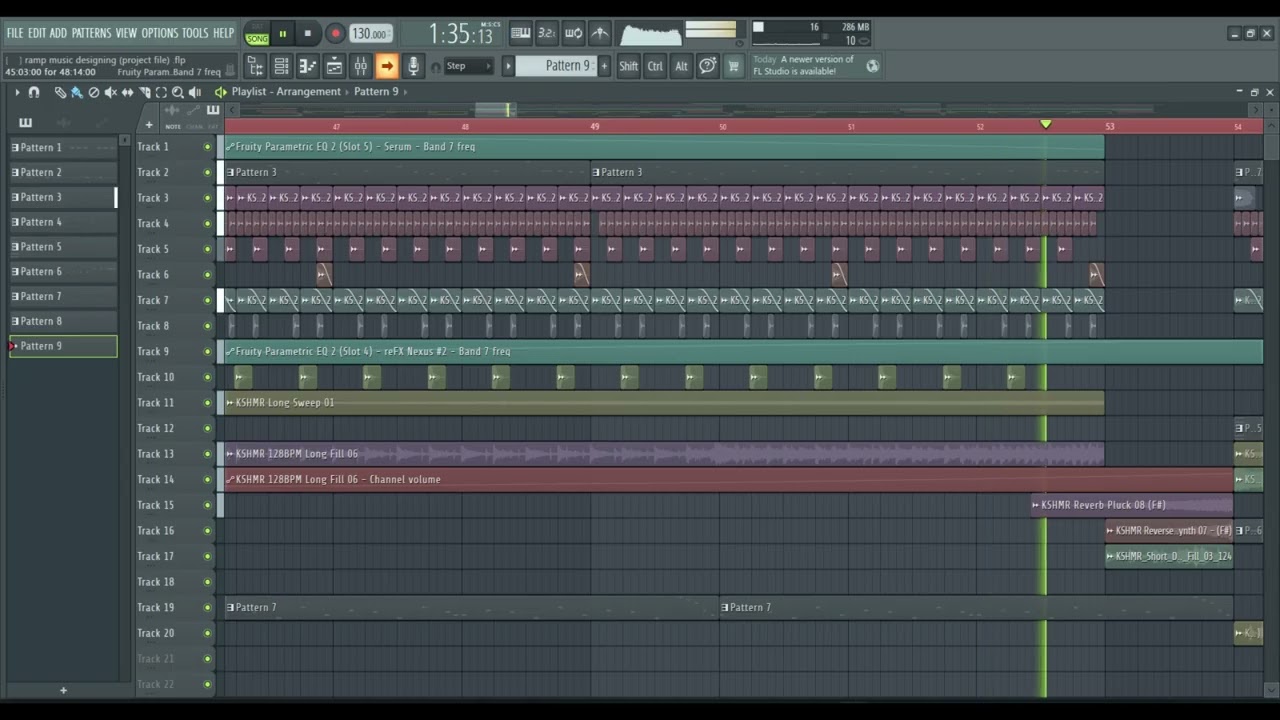Click the record button
The height and width of the screenshot is (720, 1280).
pyautogui.click(x=335, y=34)
